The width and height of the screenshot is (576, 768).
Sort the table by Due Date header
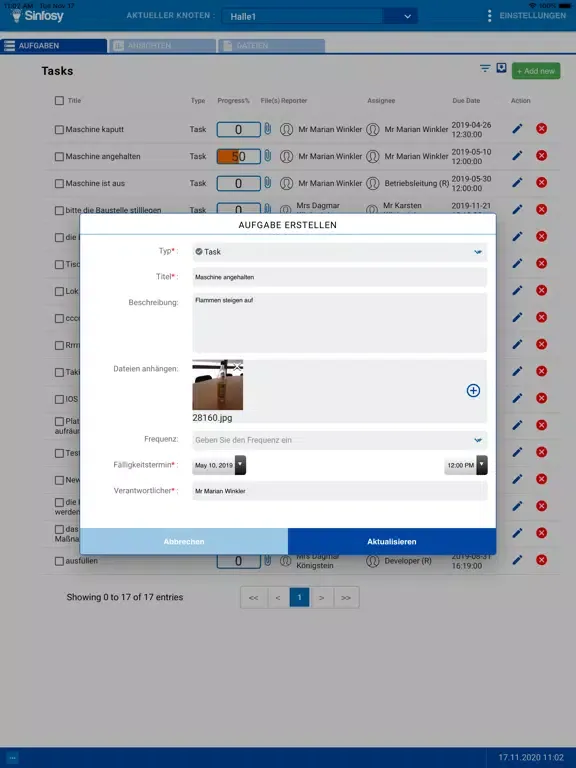(x=466, y=100)
